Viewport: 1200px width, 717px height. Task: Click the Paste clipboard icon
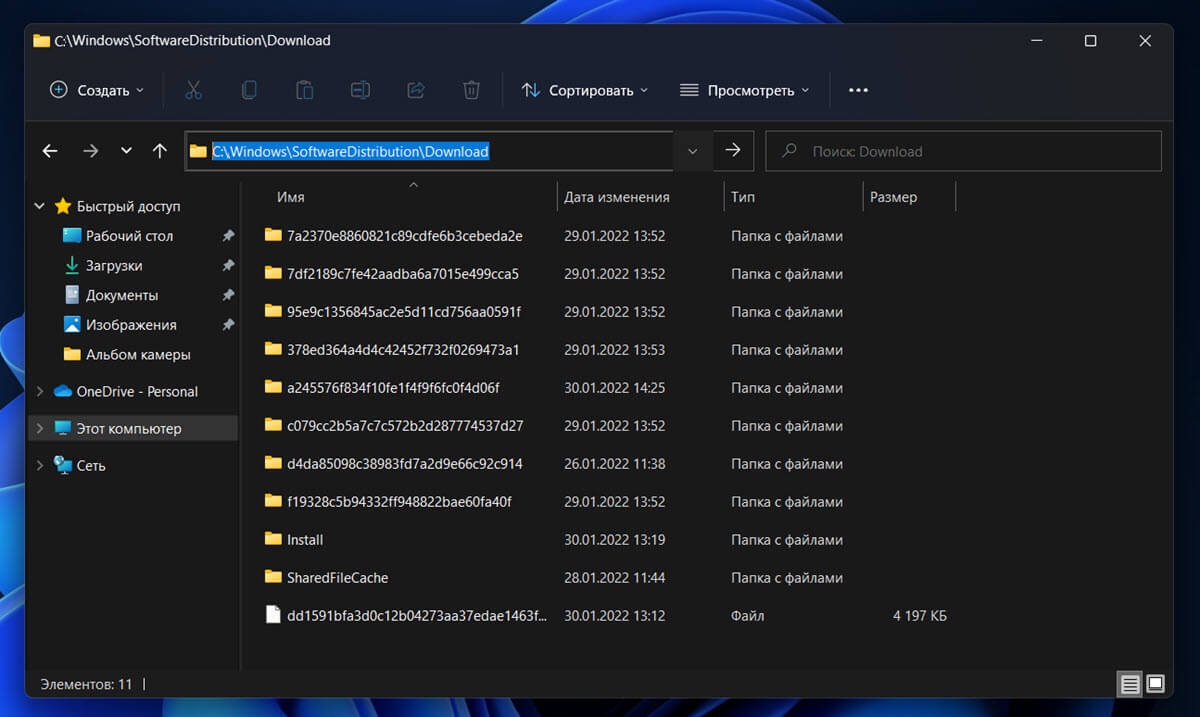pos(305,90)
